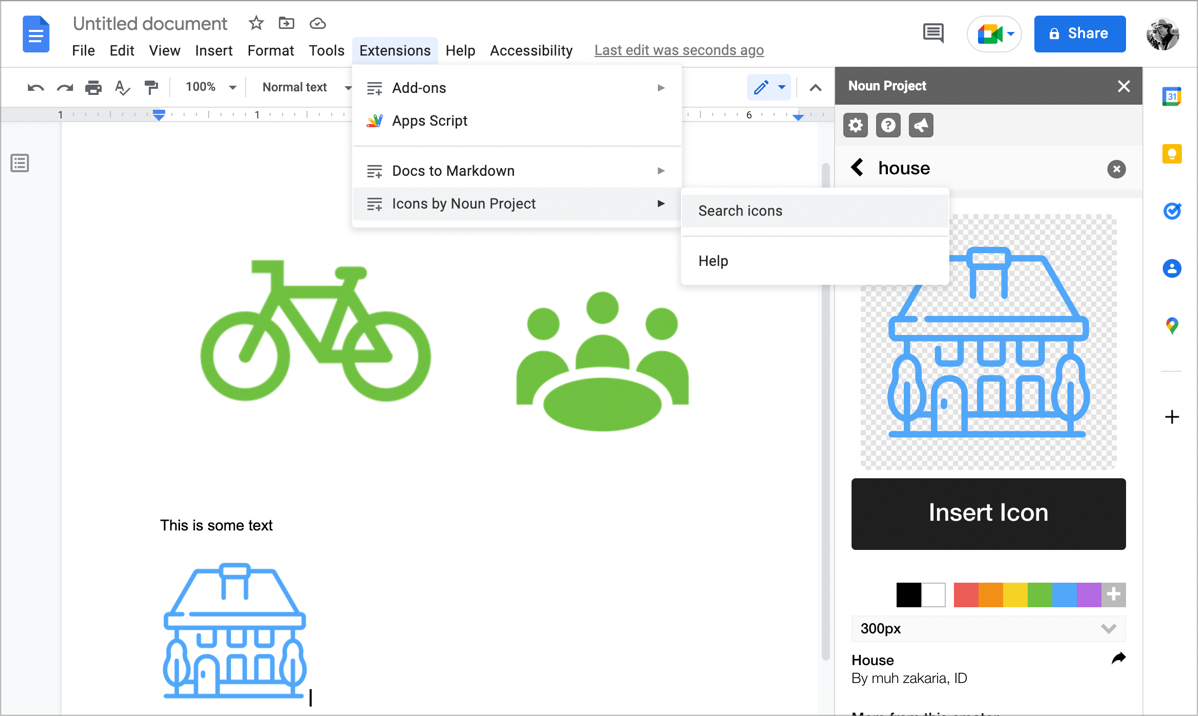Click the print icon in toolbar
Viewport: 1198px width, 716px height.
93,88
